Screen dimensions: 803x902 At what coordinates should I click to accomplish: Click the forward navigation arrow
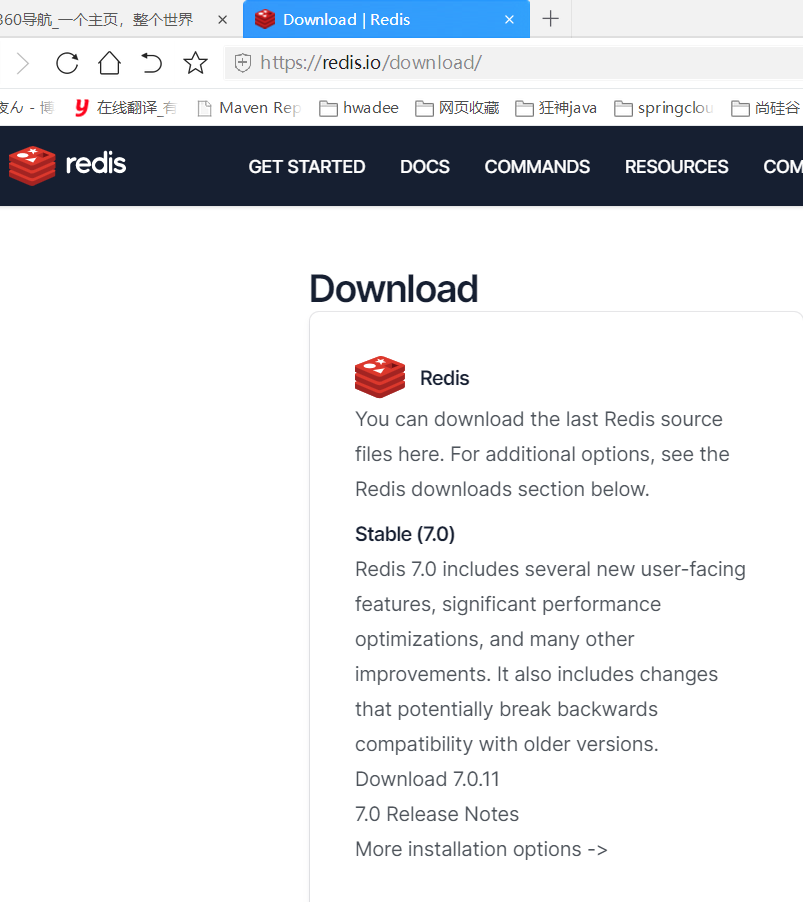[22, 63]
